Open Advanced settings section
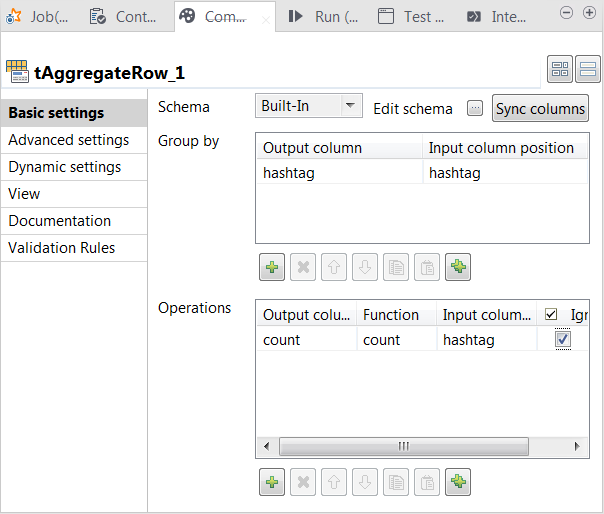The height and width of the screenshot is (514, 604). (69, 140)
